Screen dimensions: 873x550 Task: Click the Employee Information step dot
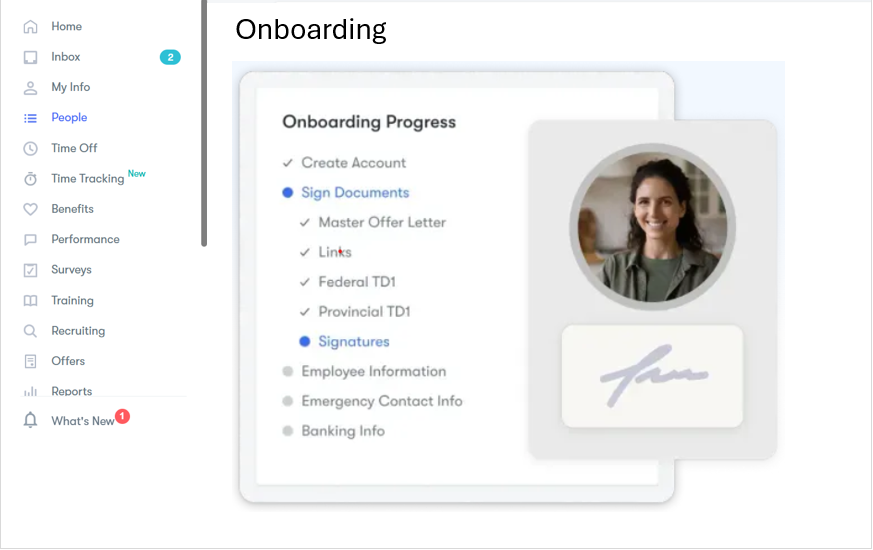click(288, 371)
